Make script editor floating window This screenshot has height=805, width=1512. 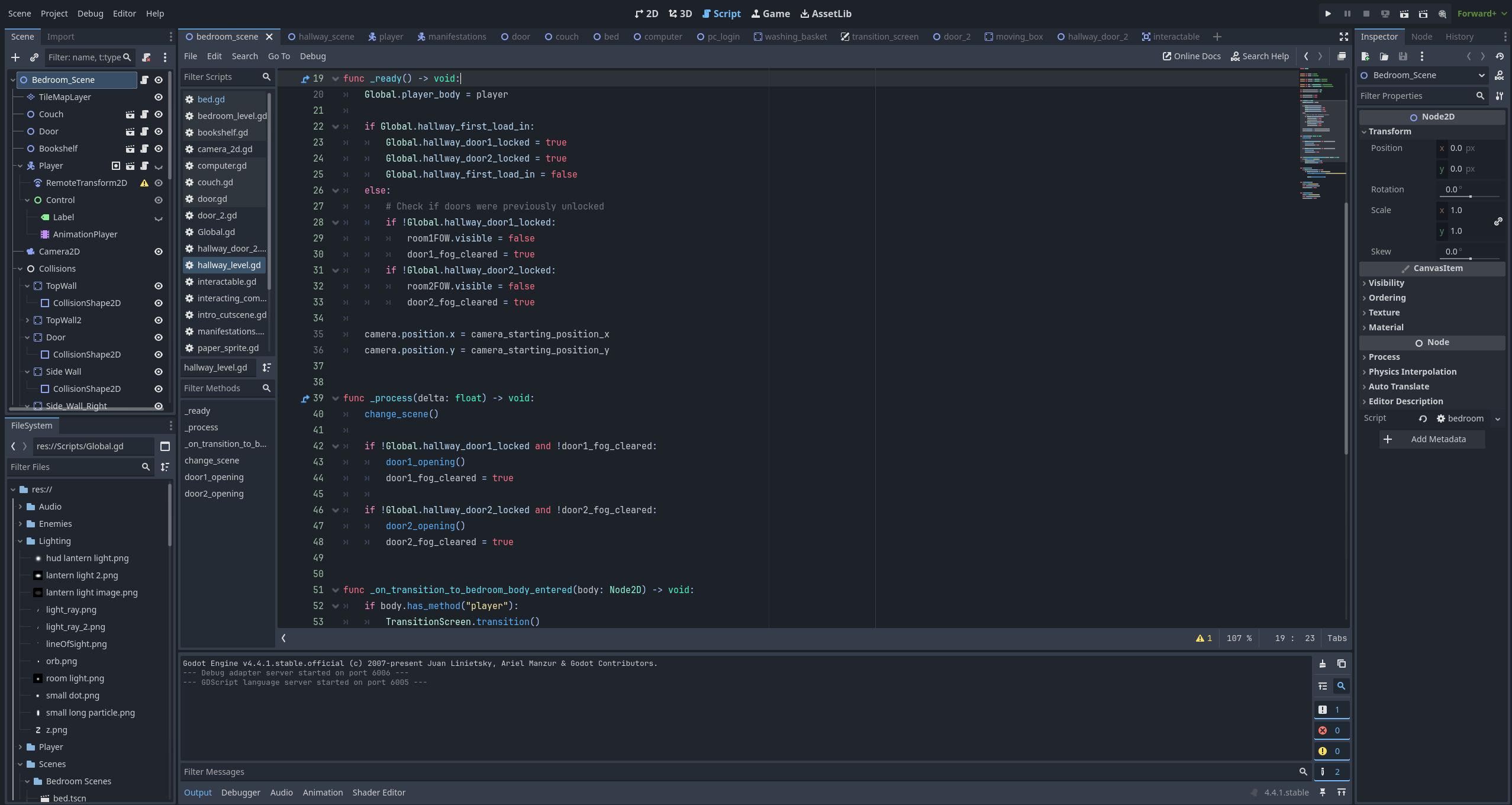1342,56
